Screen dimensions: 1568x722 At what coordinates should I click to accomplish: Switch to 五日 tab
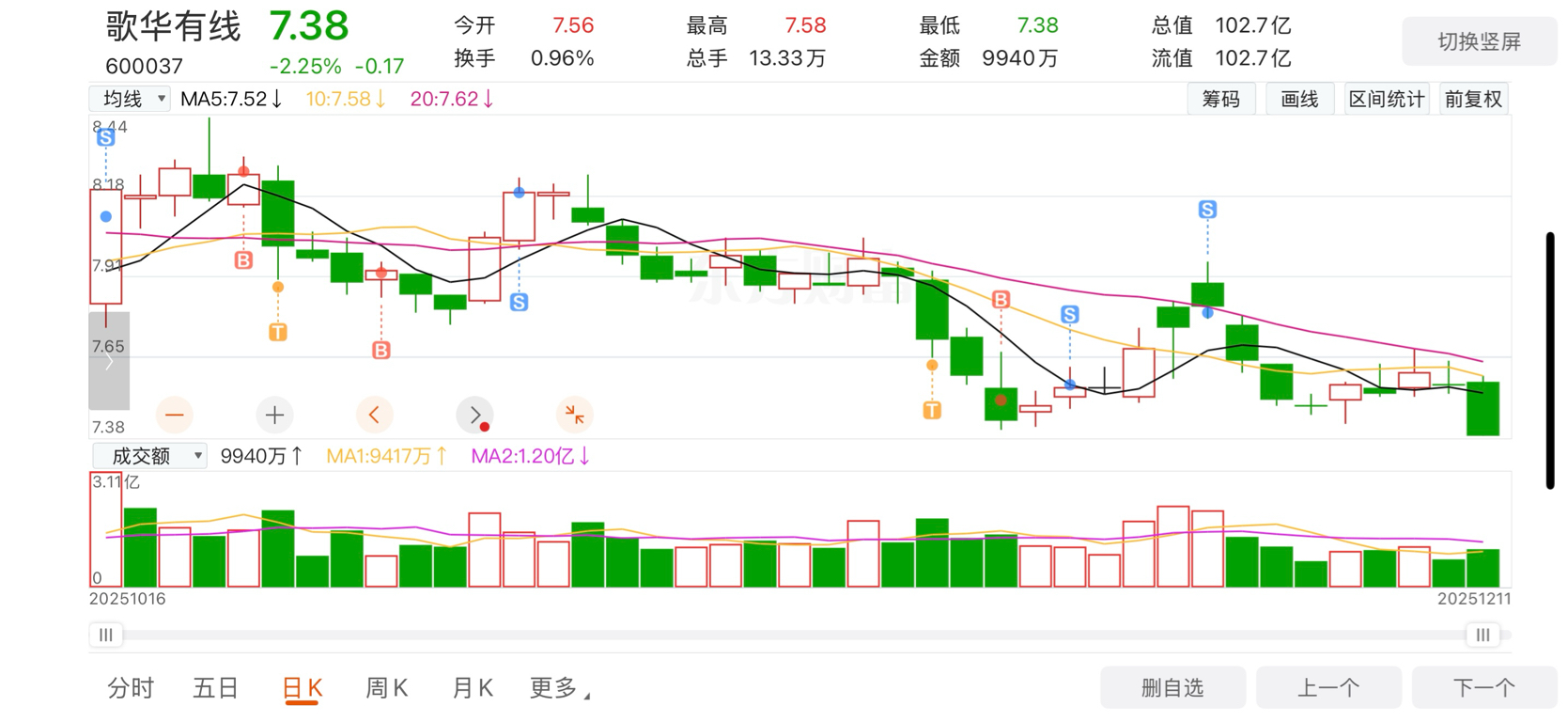[216, 688]
